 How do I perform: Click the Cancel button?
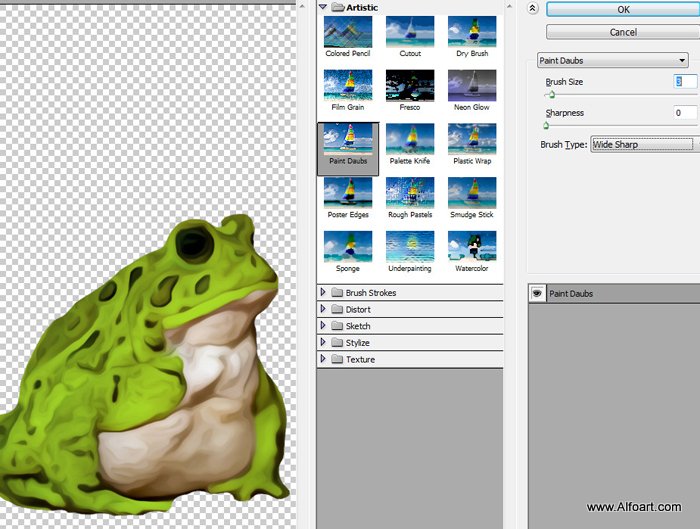click(x=623, y=32)
